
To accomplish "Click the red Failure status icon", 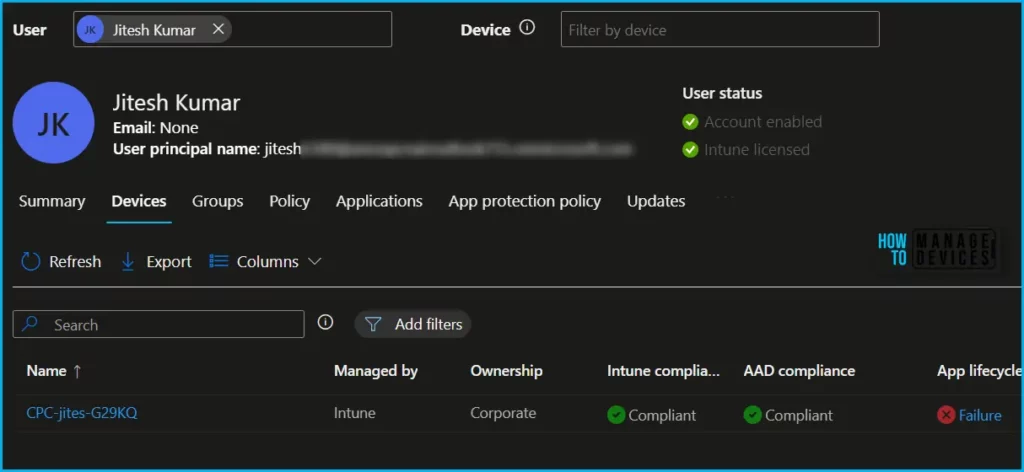I will click(x=946, y=415).
